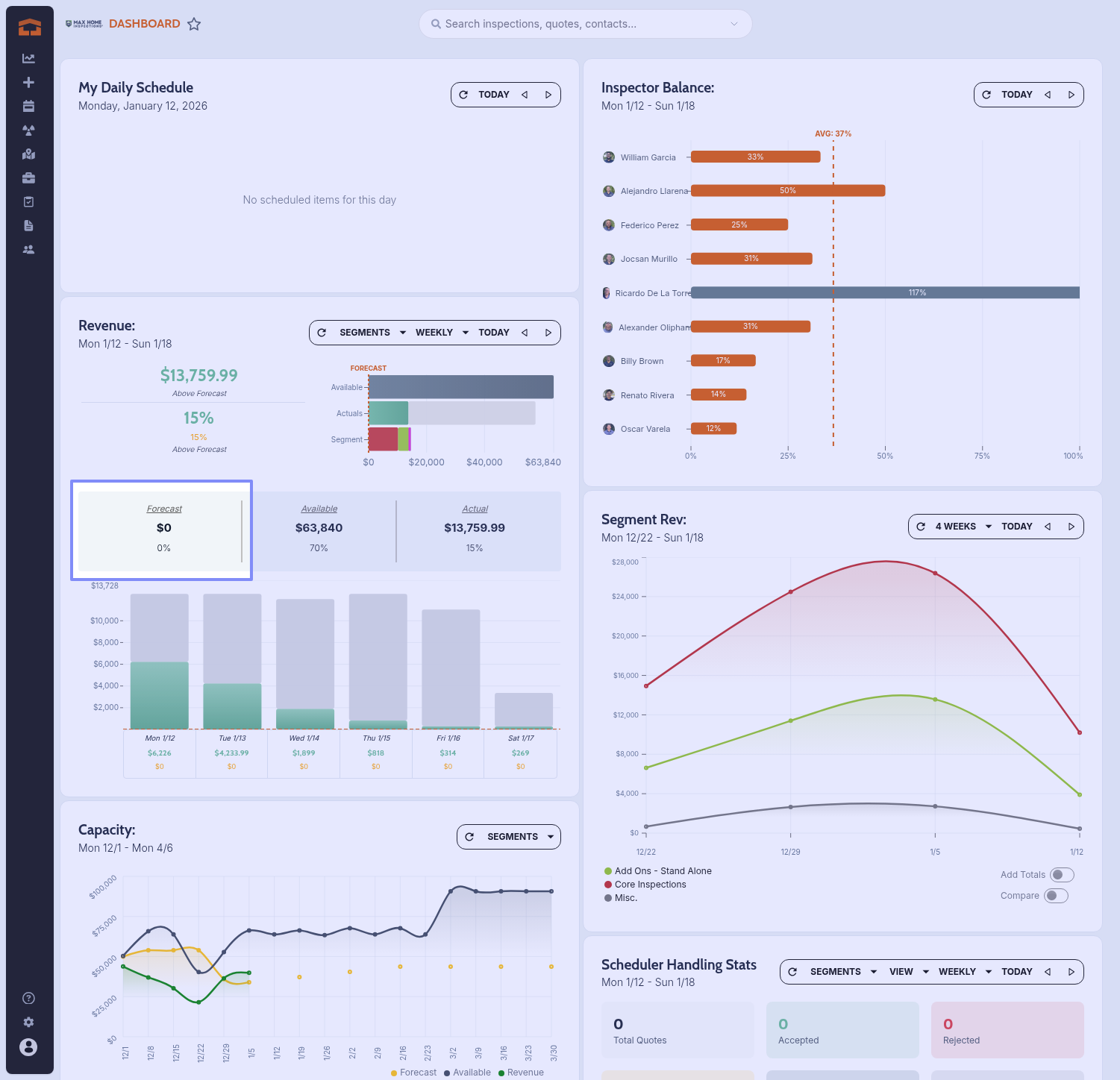Open the analytics chart icon in sidebar

(28, 58)
